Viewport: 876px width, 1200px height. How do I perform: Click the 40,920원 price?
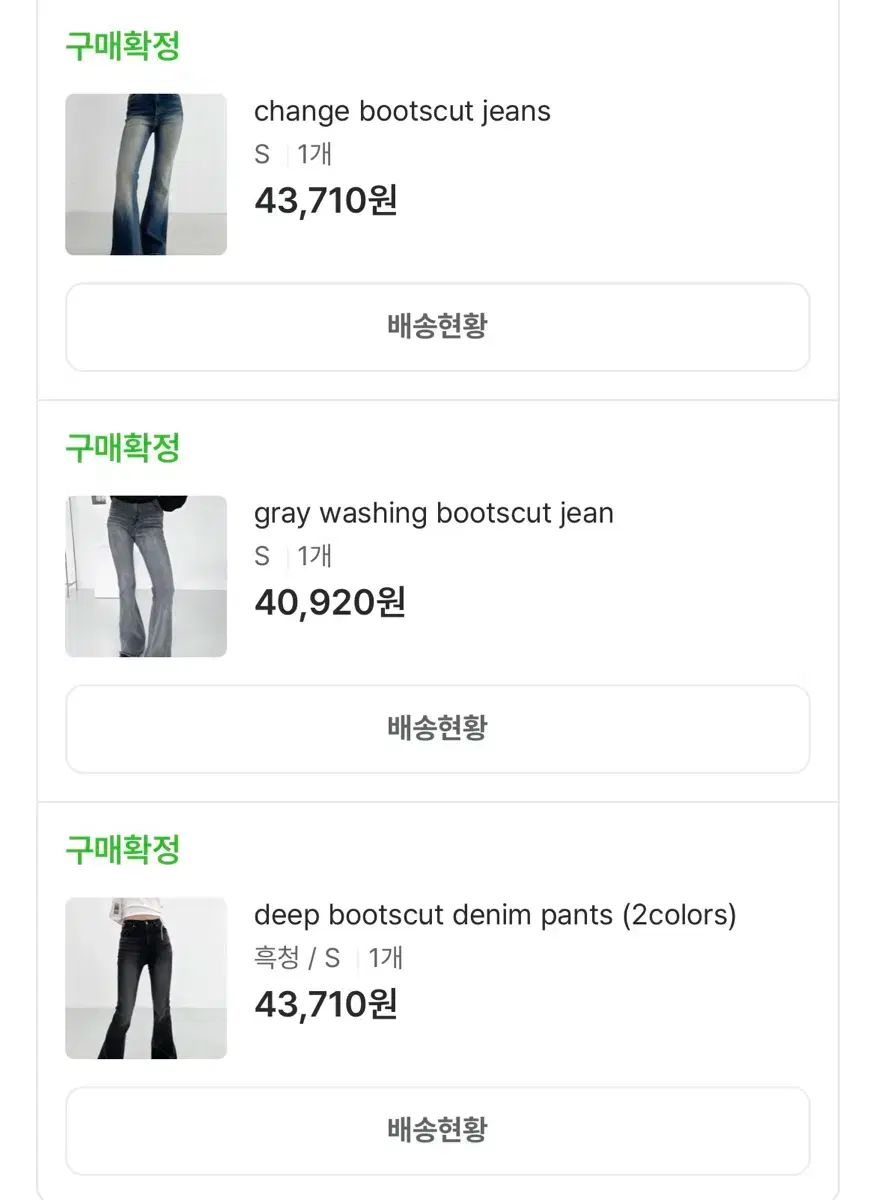329,603
